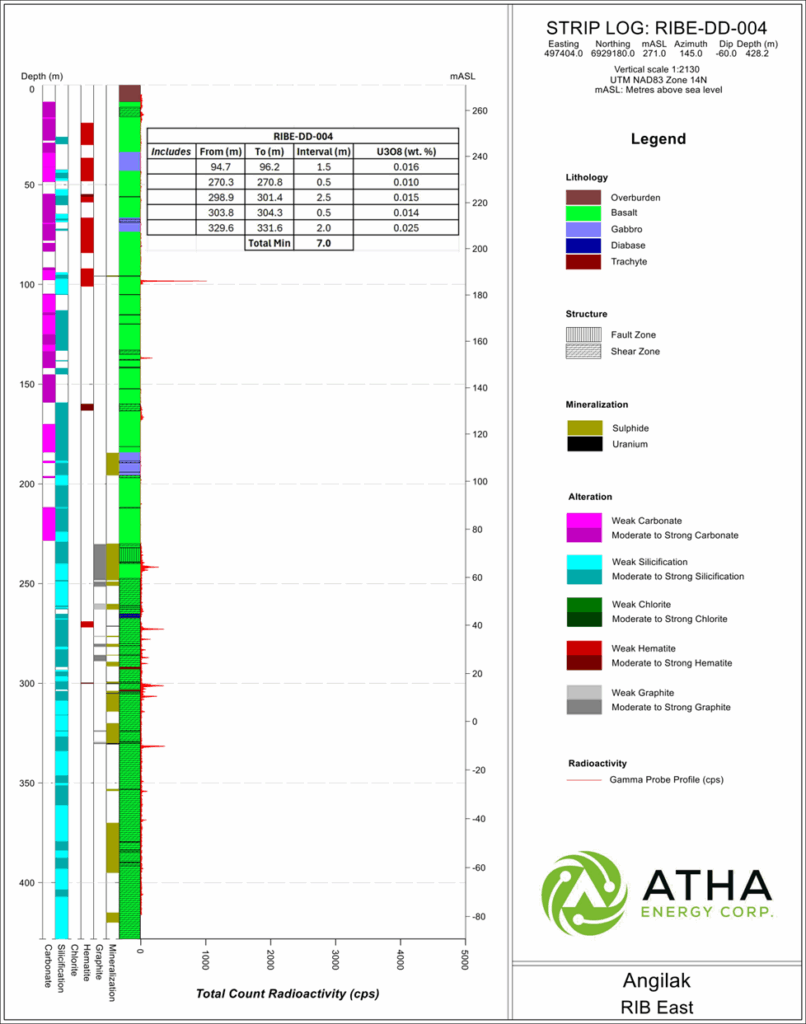Click the Moderate to Strong Graphite swatch

point(584,707)
